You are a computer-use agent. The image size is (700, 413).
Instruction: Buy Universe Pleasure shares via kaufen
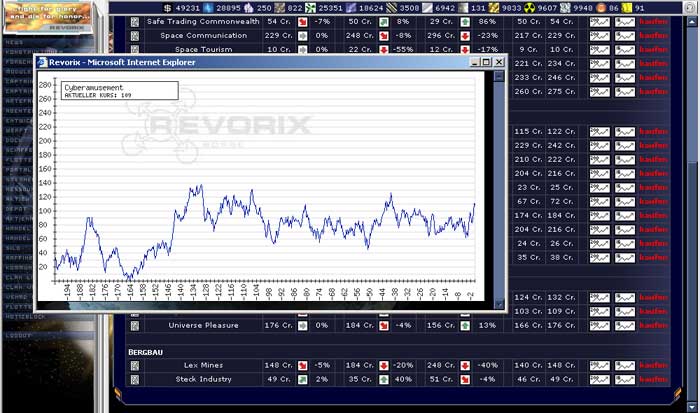click(x=655, y=325)
